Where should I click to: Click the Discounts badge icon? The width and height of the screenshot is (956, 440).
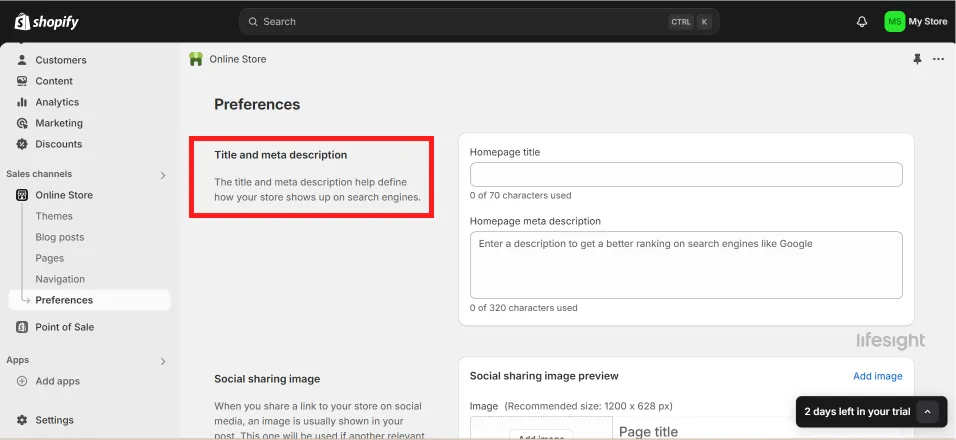pos(22,144)
